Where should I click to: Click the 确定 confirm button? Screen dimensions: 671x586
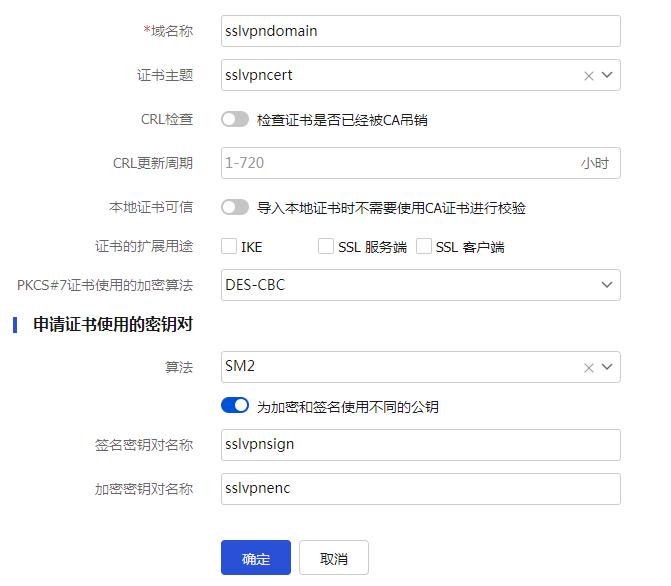pos(256,558)
